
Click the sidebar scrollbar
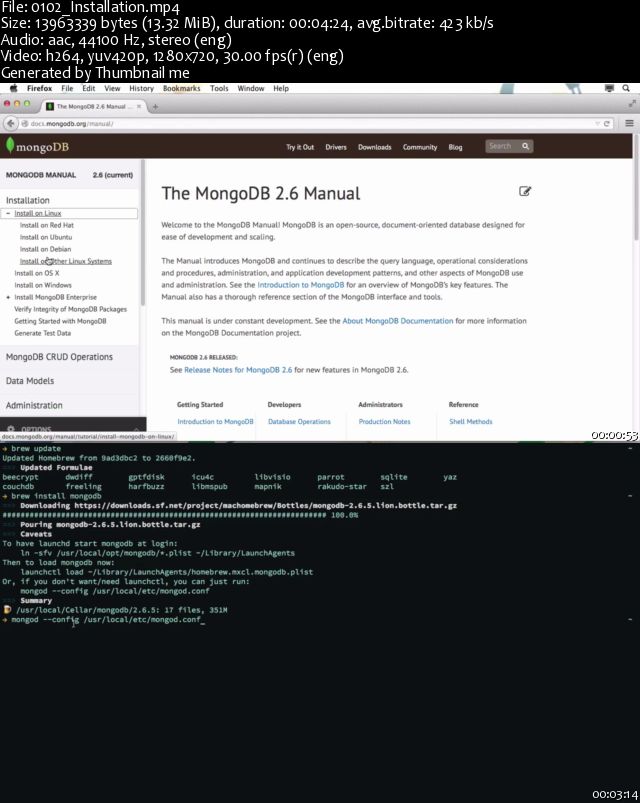pos(143,233)
